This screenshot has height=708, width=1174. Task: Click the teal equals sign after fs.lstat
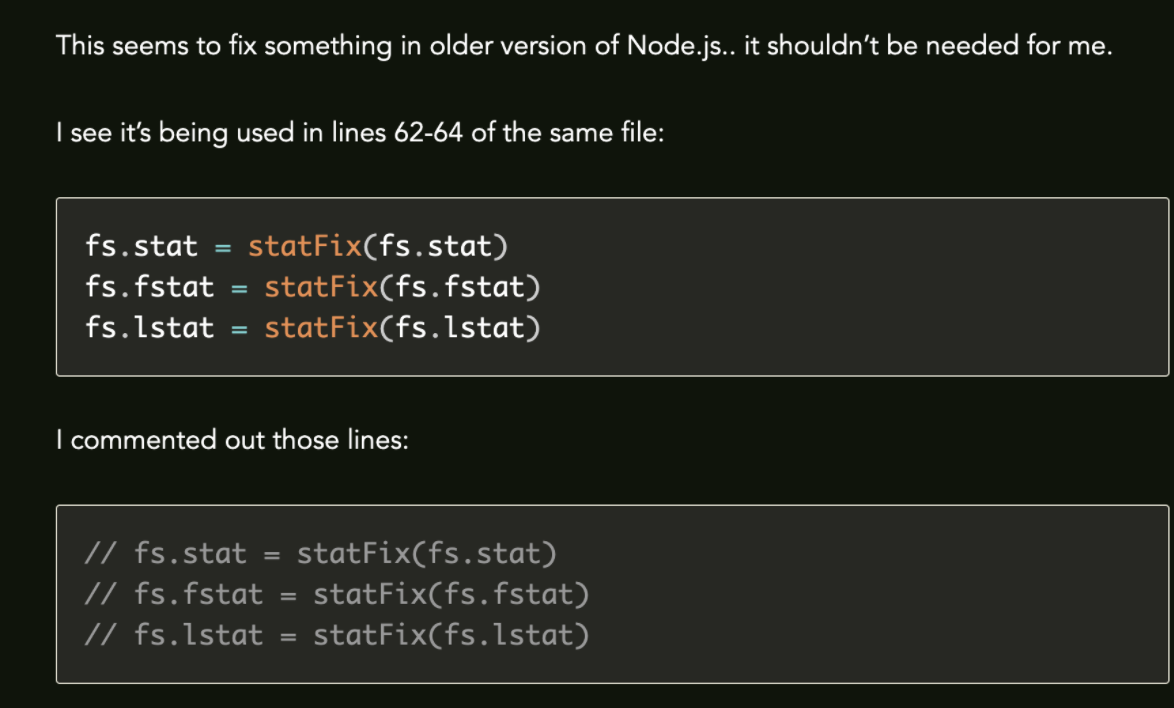pos(240,328)
